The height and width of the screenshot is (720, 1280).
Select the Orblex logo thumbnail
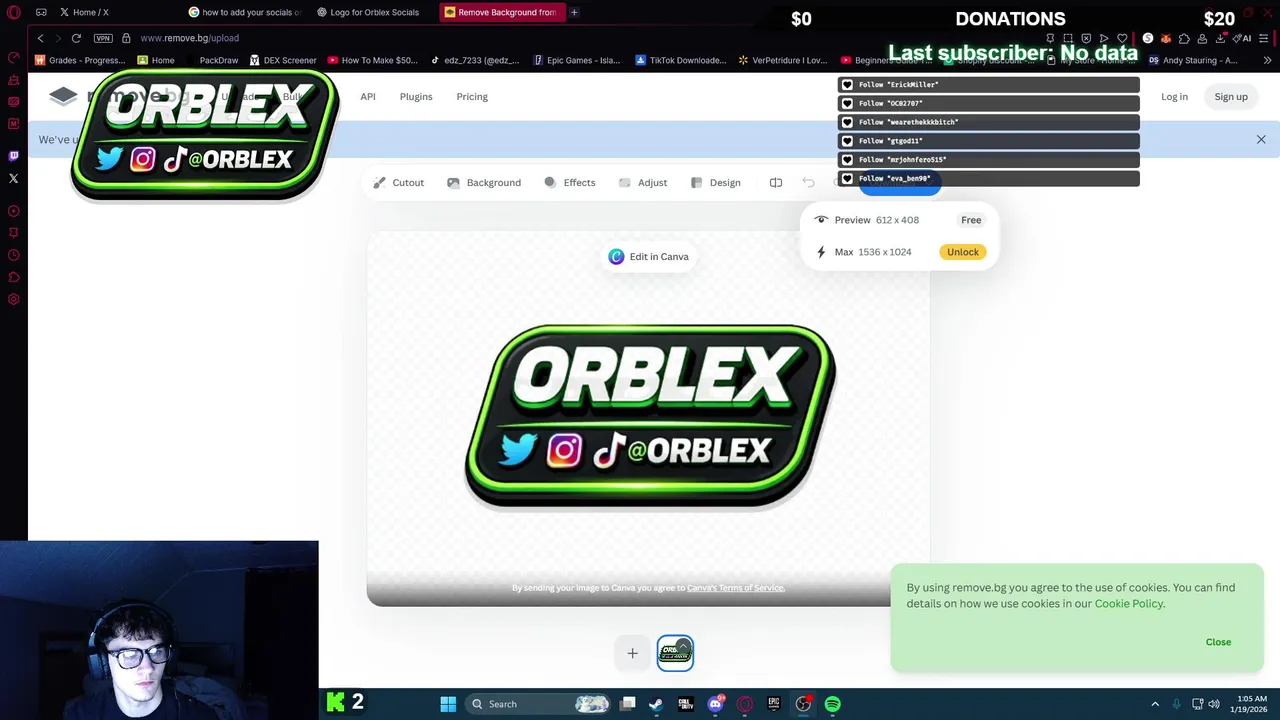click(675, 653)
